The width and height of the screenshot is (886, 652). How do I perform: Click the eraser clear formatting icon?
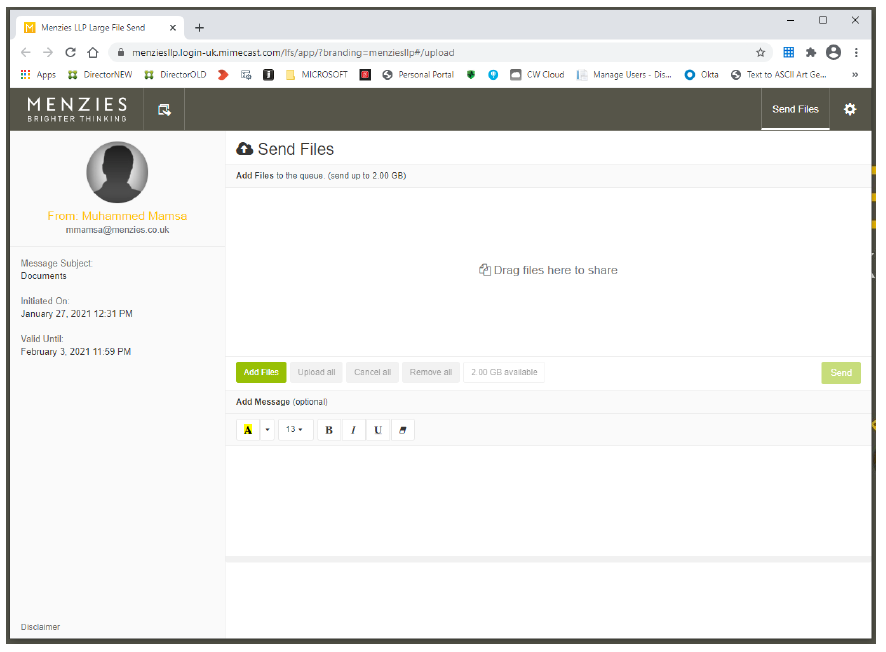402,430
